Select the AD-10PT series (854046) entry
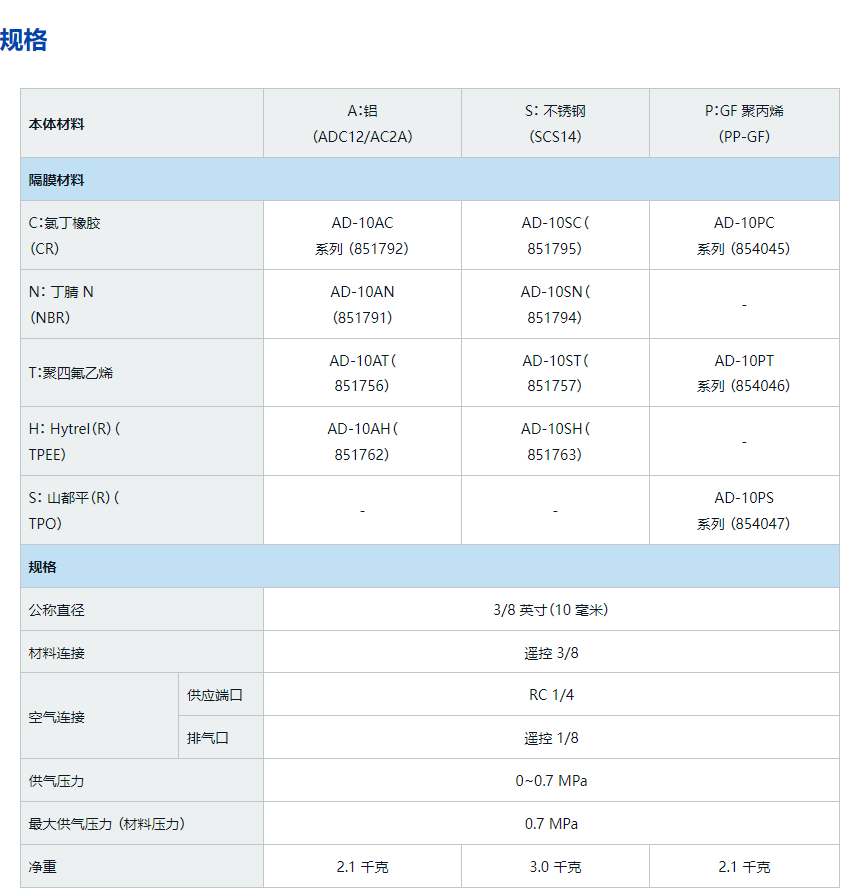 [743, 372]
